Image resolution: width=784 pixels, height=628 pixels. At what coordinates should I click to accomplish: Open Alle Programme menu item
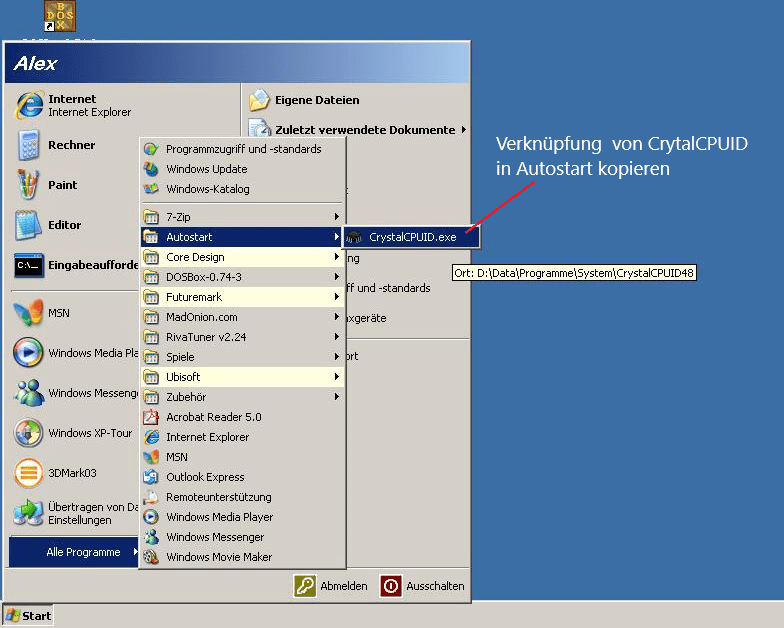(74, 552)
